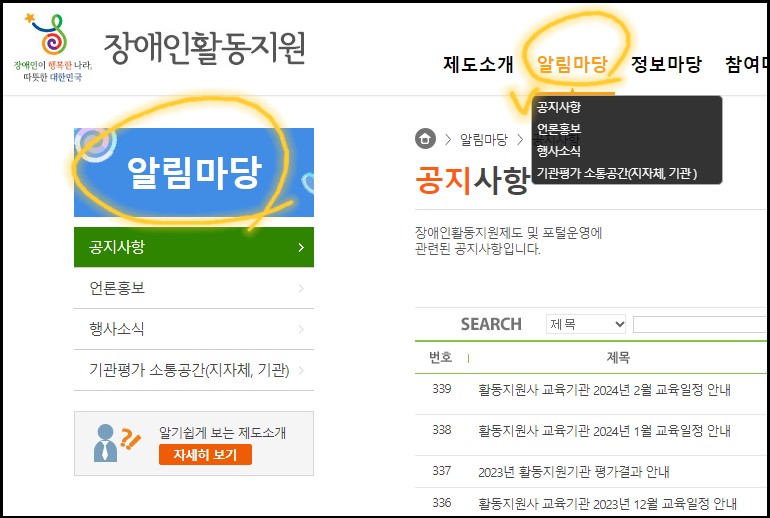770x518 pixels.
Task: Select 언론홍보 in the dropdown submenu
Action: 558,129
